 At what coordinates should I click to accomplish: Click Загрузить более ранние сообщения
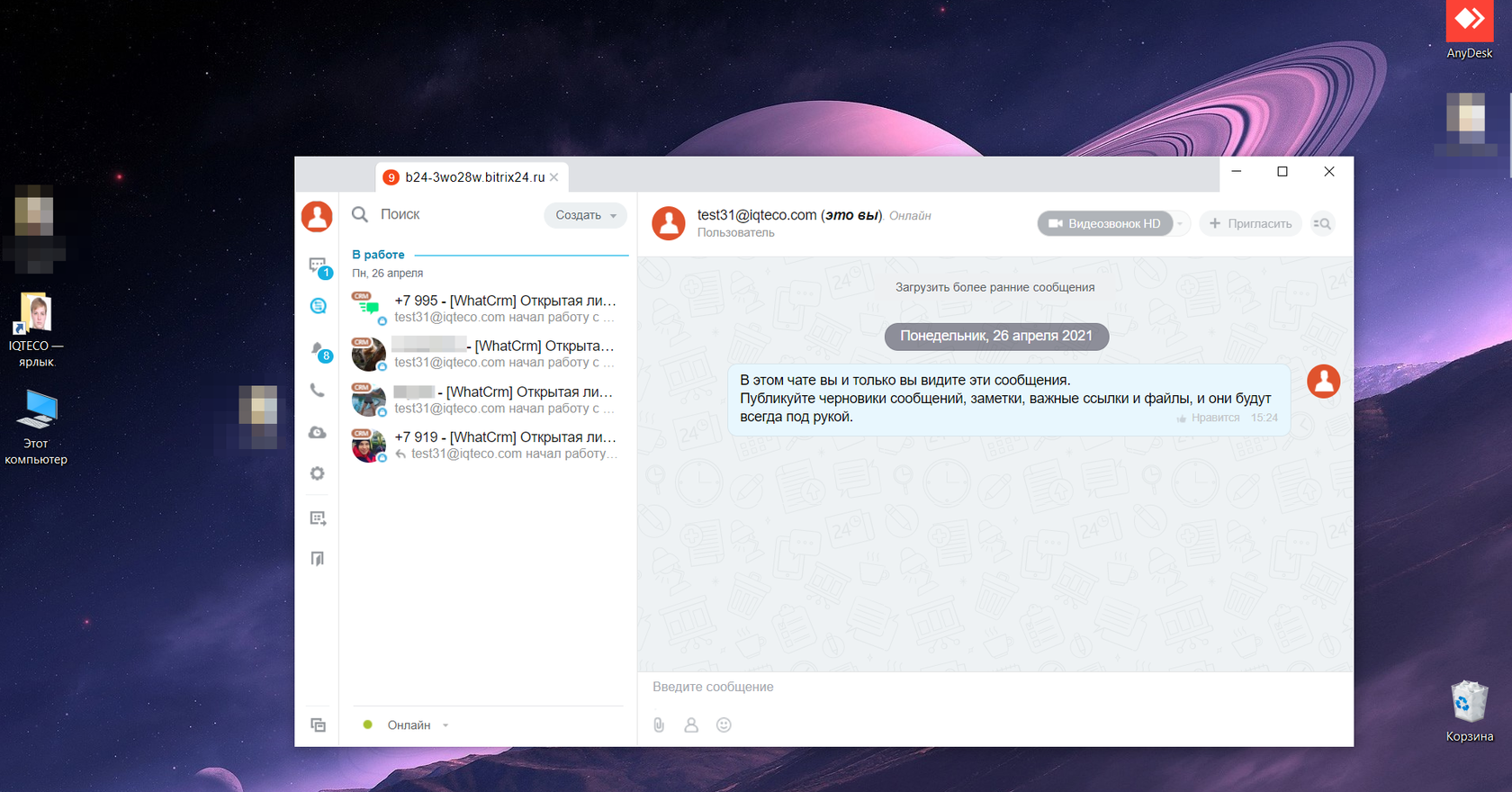coord(994,287)
